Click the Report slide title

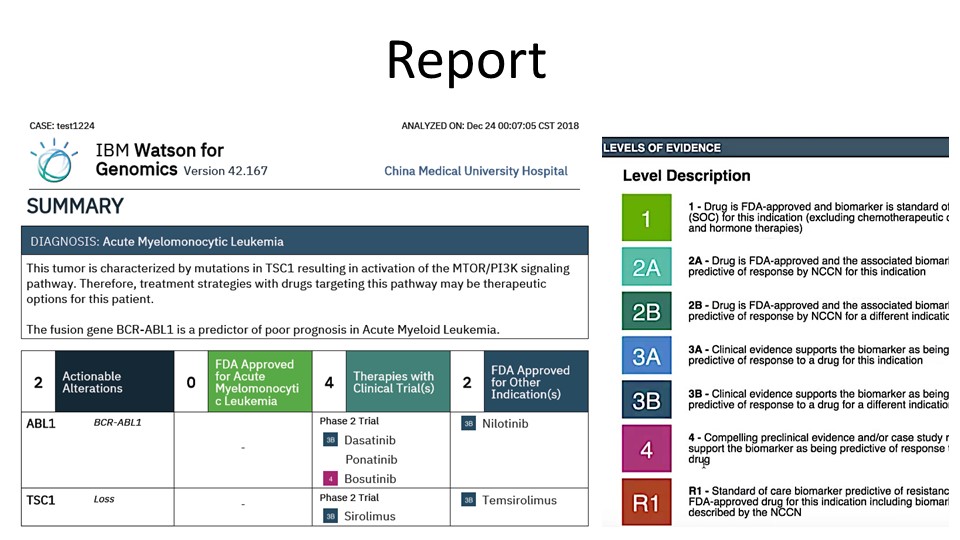pos(467,60)
